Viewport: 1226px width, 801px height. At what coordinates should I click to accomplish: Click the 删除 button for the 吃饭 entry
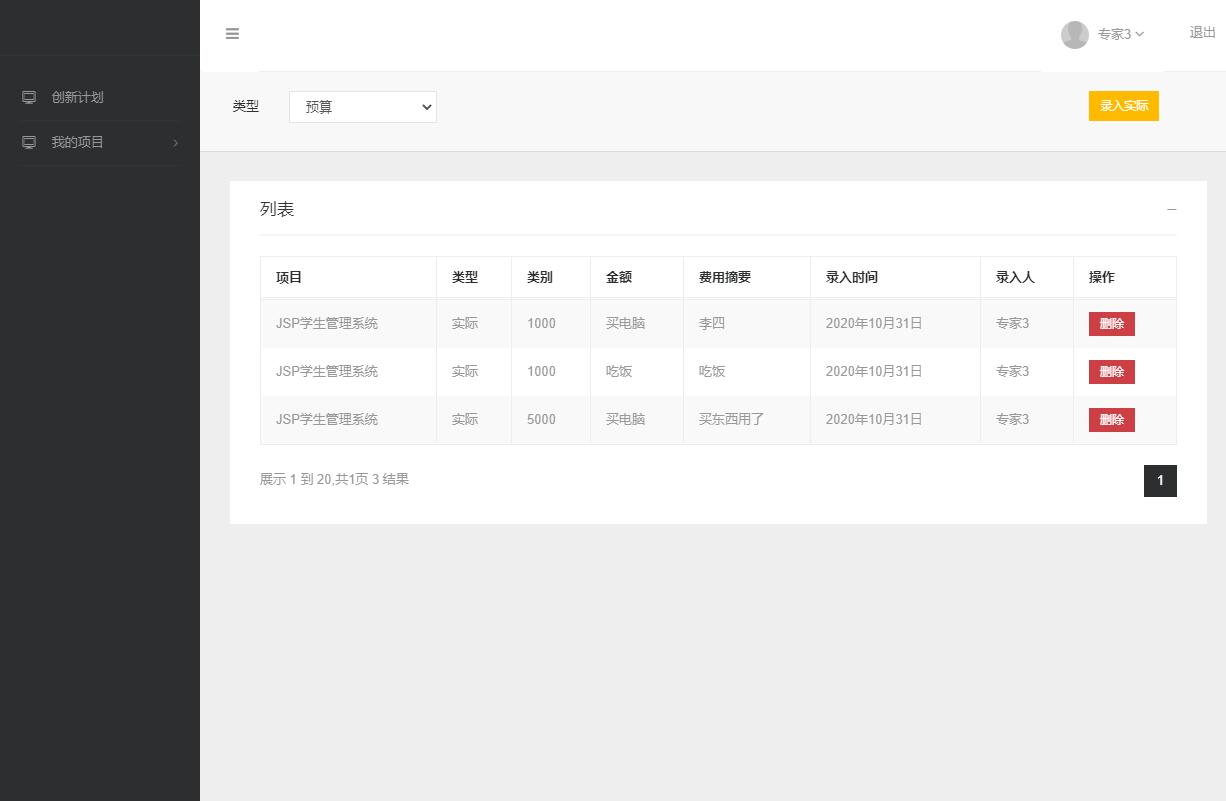[x=1111, y=371]
